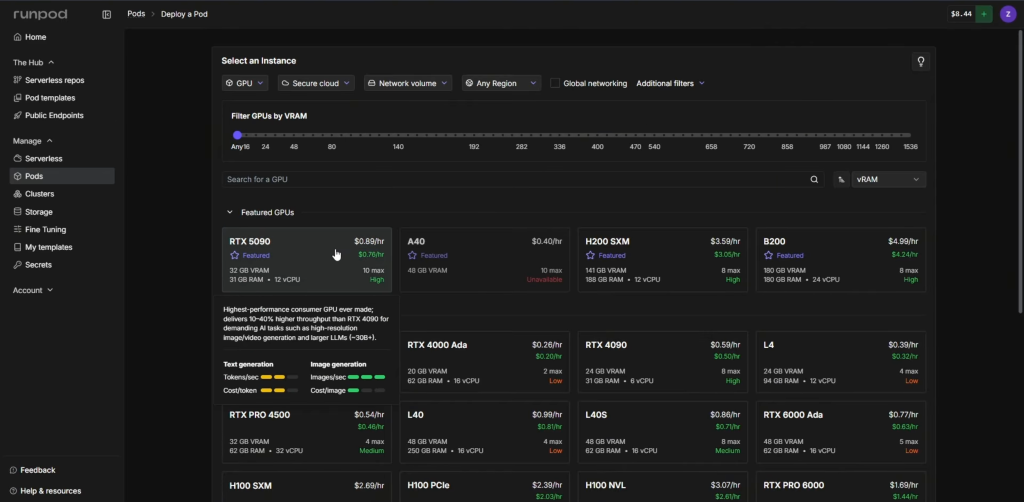1024x502 pixels.
Task: Select the RTX PRO 4500 card
Action: [307, 432]
